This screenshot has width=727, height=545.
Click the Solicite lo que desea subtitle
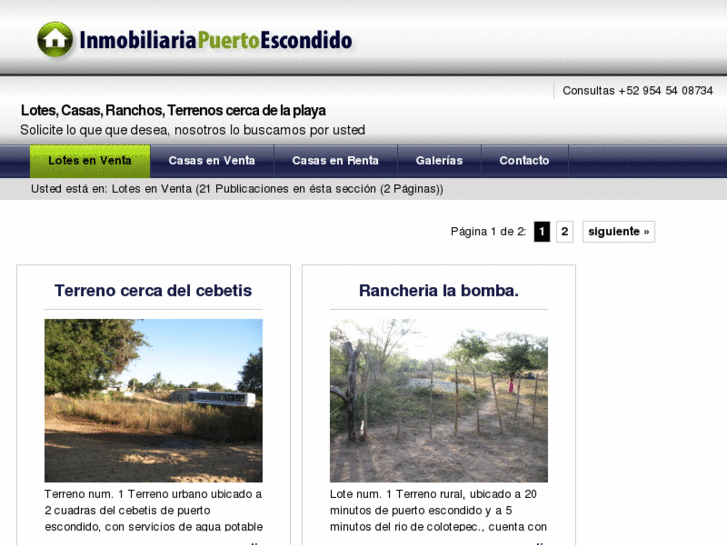(x=192, y=130)
